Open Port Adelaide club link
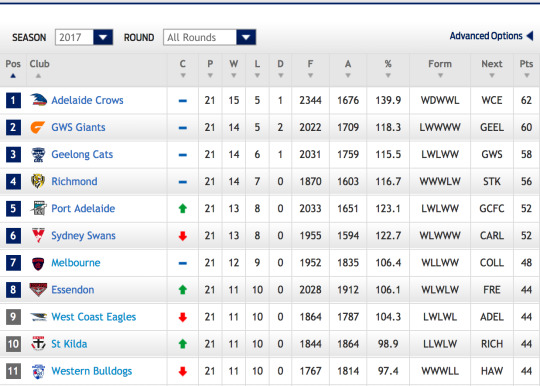 click(83, 208)
